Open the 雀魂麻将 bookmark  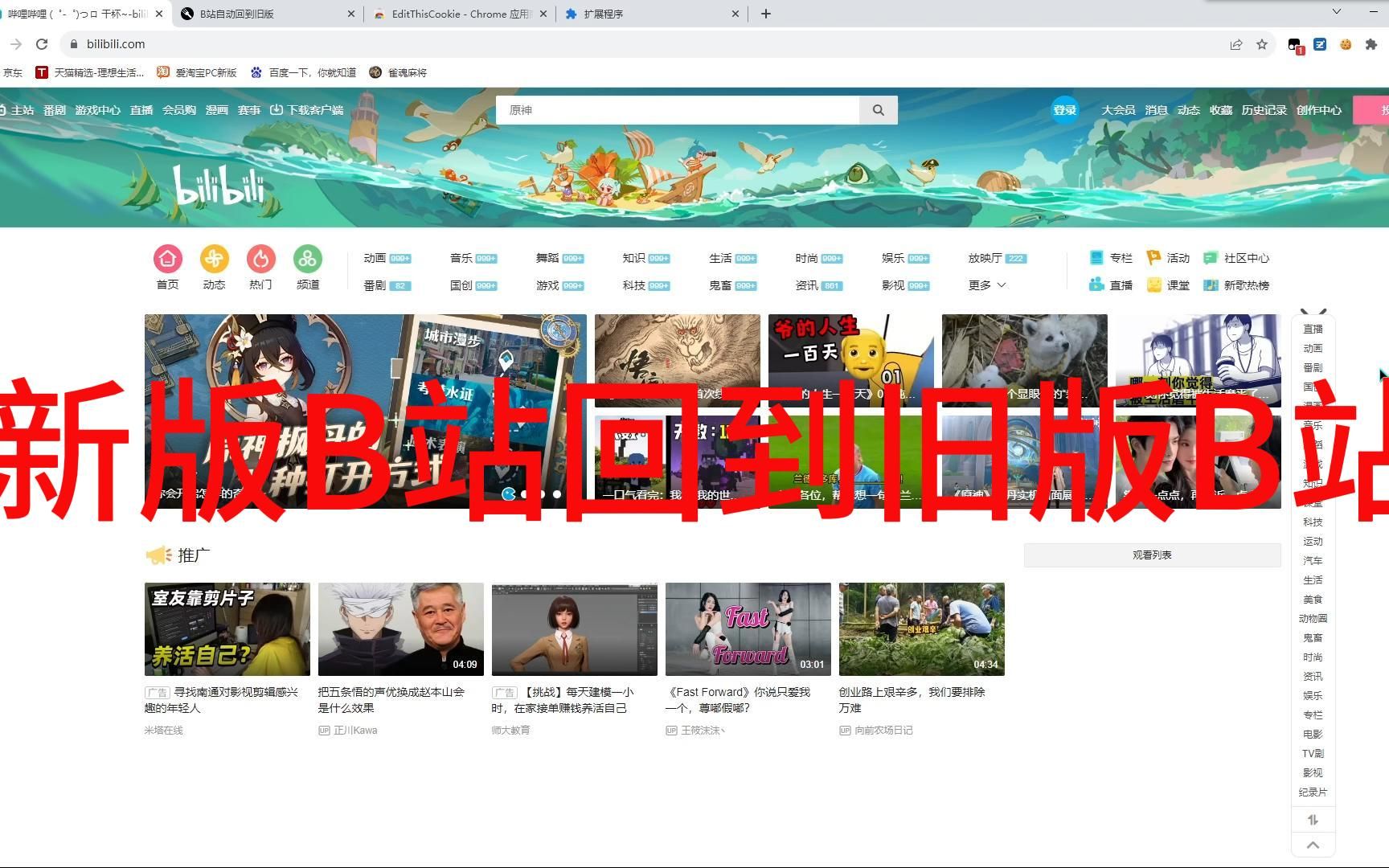point(398,72)
